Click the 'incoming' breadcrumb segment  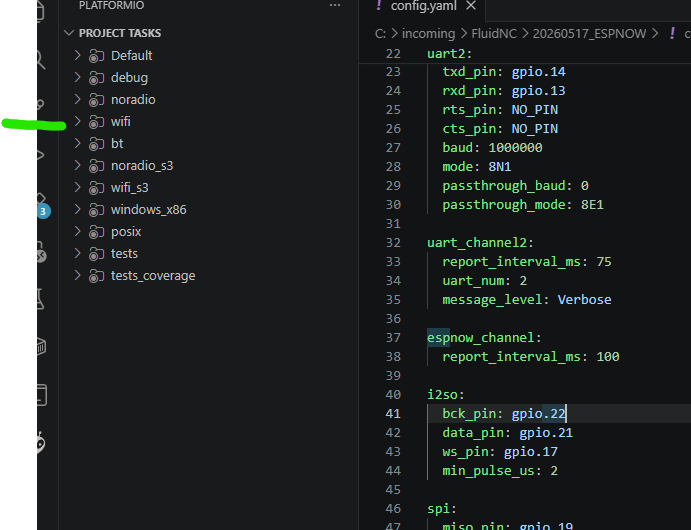point(428,33)
